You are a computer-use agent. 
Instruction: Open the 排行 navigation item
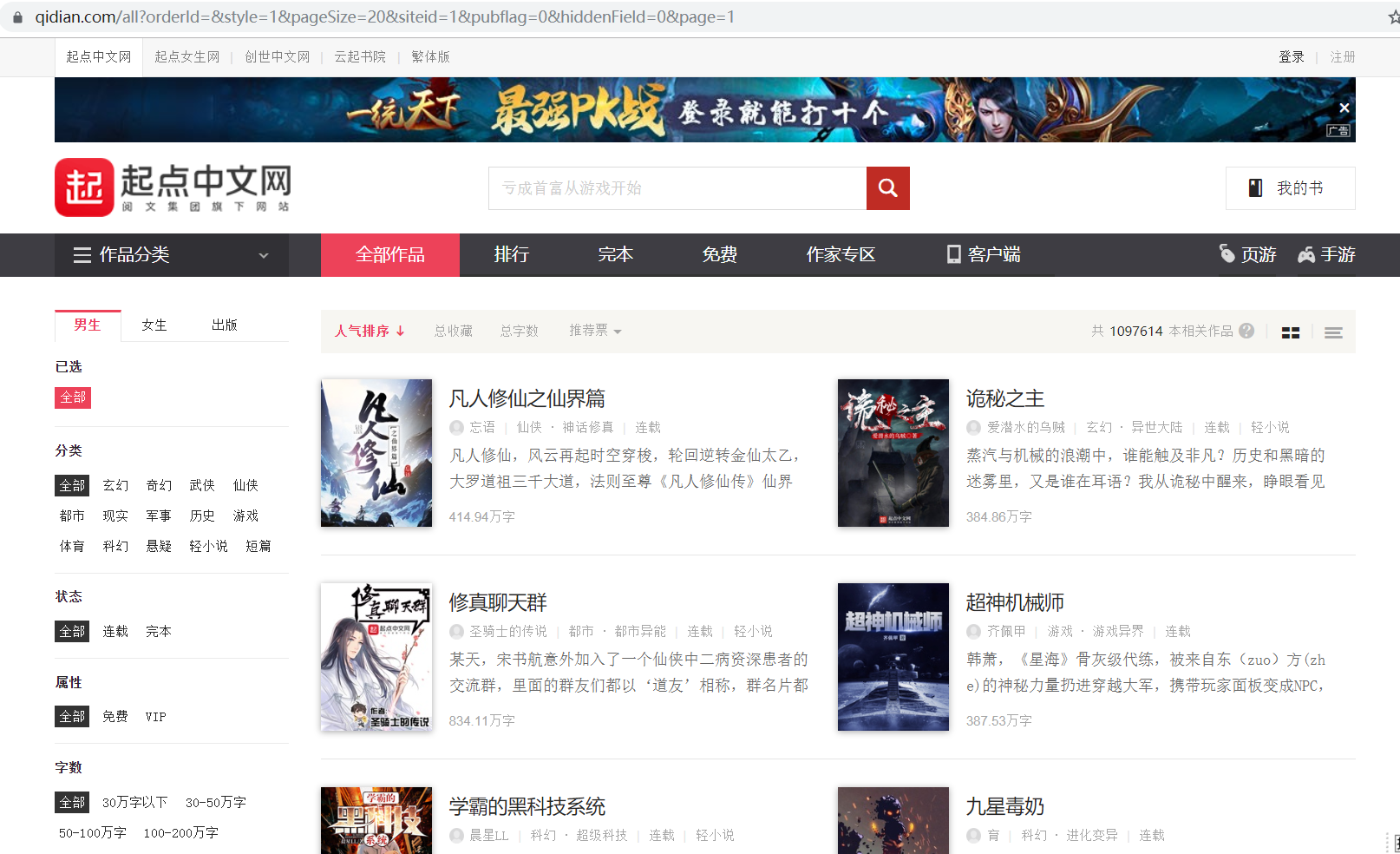pos(512,255)
